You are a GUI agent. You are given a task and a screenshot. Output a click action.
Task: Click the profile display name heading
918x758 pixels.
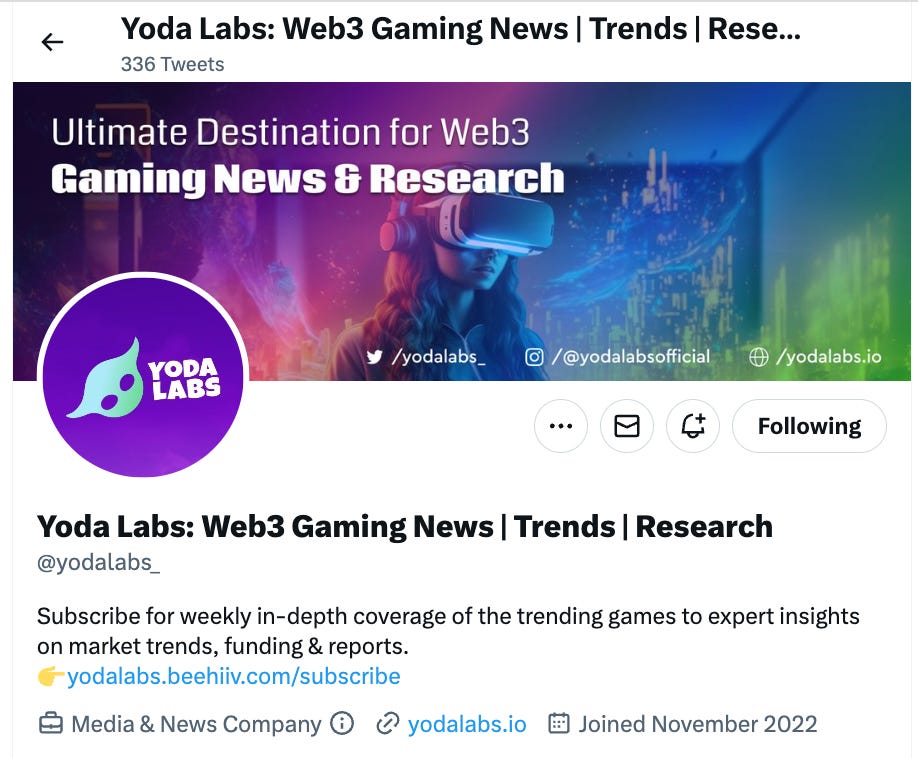tap(405, 526)
